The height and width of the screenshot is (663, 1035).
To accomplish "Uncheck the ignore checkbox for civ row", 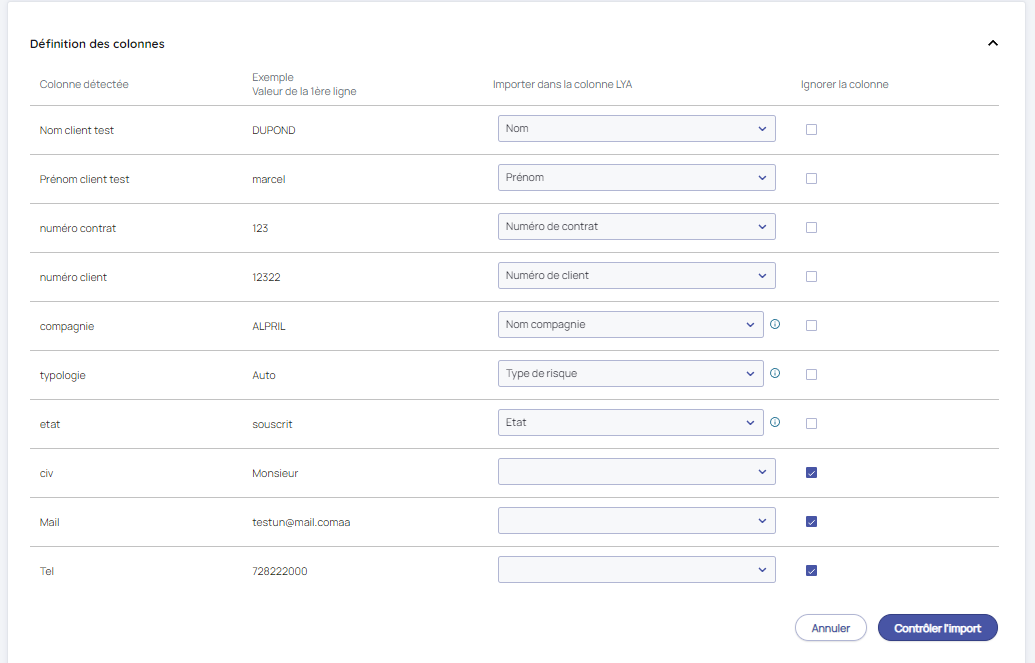I will coord(811,472).
